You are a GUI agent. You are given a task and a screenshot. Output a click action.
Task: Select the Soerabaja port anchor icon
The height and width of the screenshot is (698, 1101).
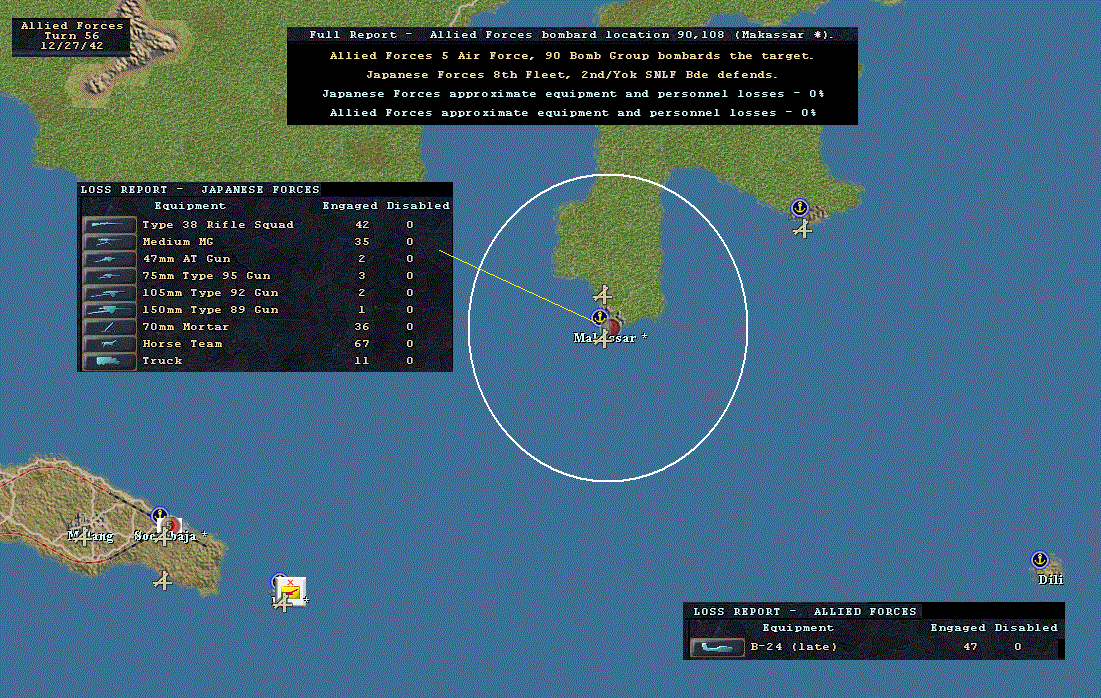click(x=159, y=515)
